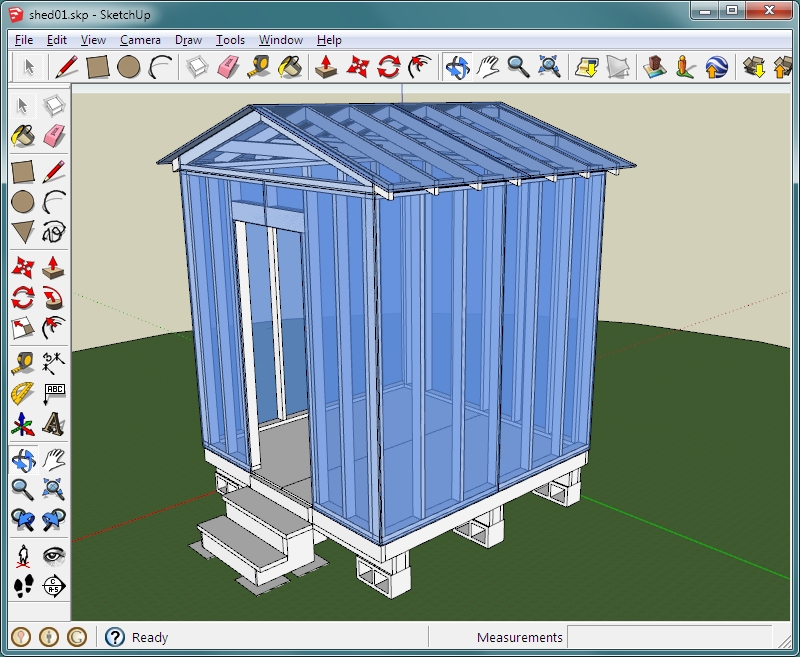Screen dimensions: 800x657
Task: Open the View menu
Action: 93,40
